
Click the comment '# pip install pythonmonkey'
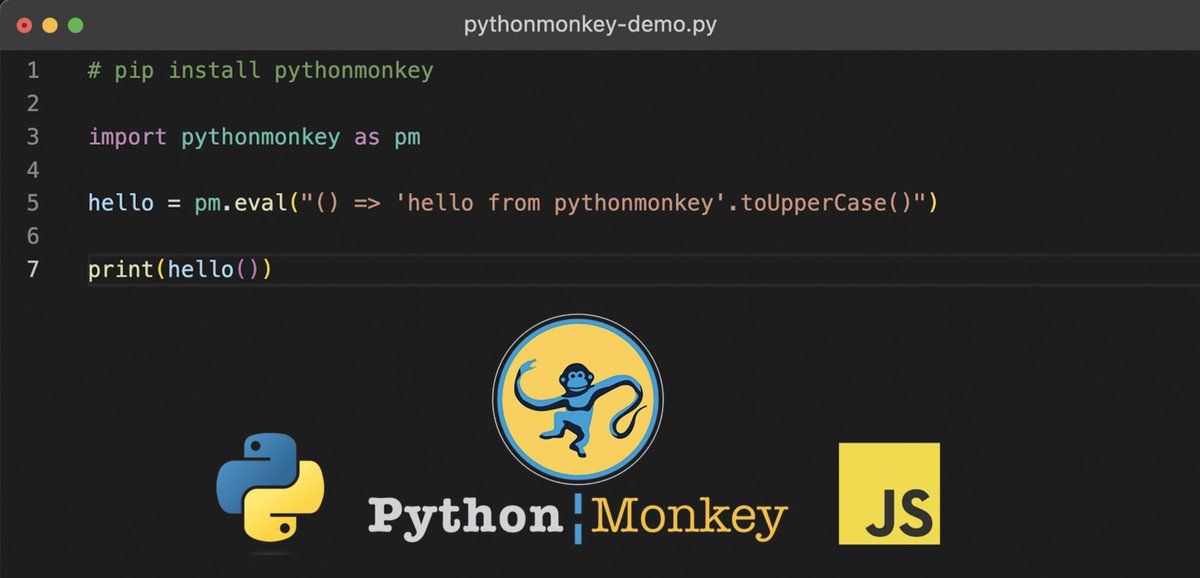click(260, 71)
